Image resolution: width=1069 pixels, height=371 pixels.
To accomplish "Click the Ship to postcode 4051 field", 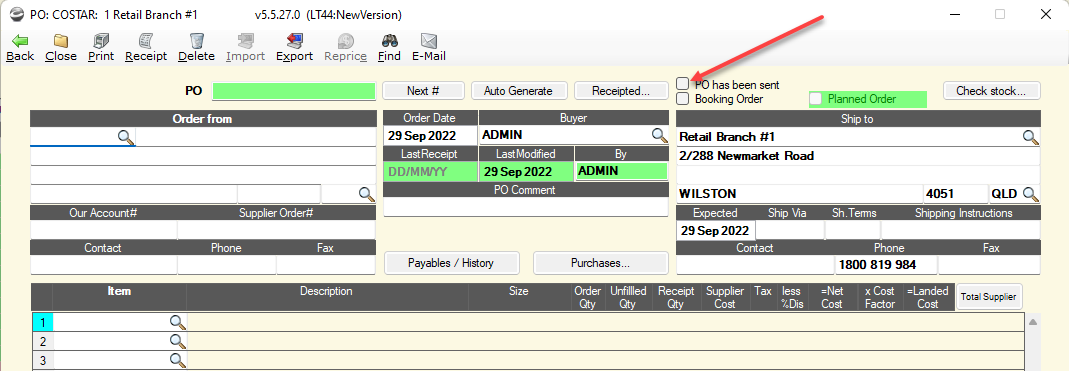I will click(955, 194).
